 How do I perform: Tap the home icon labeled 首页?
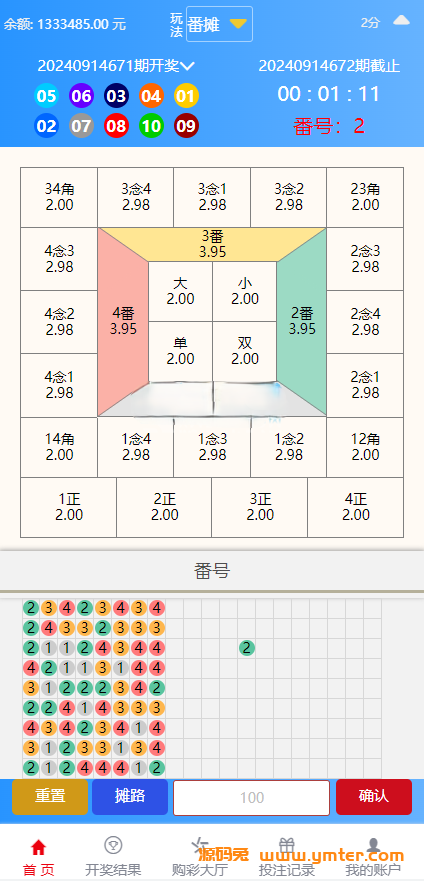[x=38, y=847]
